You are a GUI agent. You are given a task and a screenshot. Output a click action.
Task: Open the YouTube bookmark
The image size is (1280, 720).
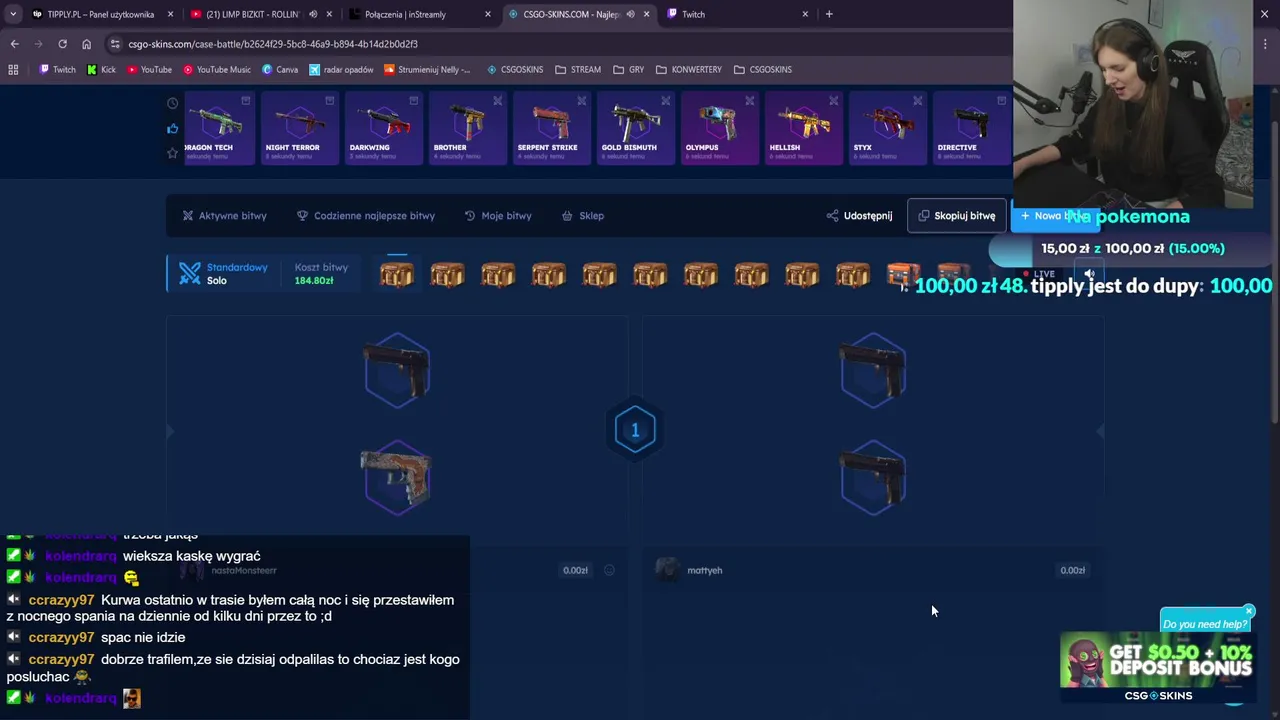[x=149, y=70]
